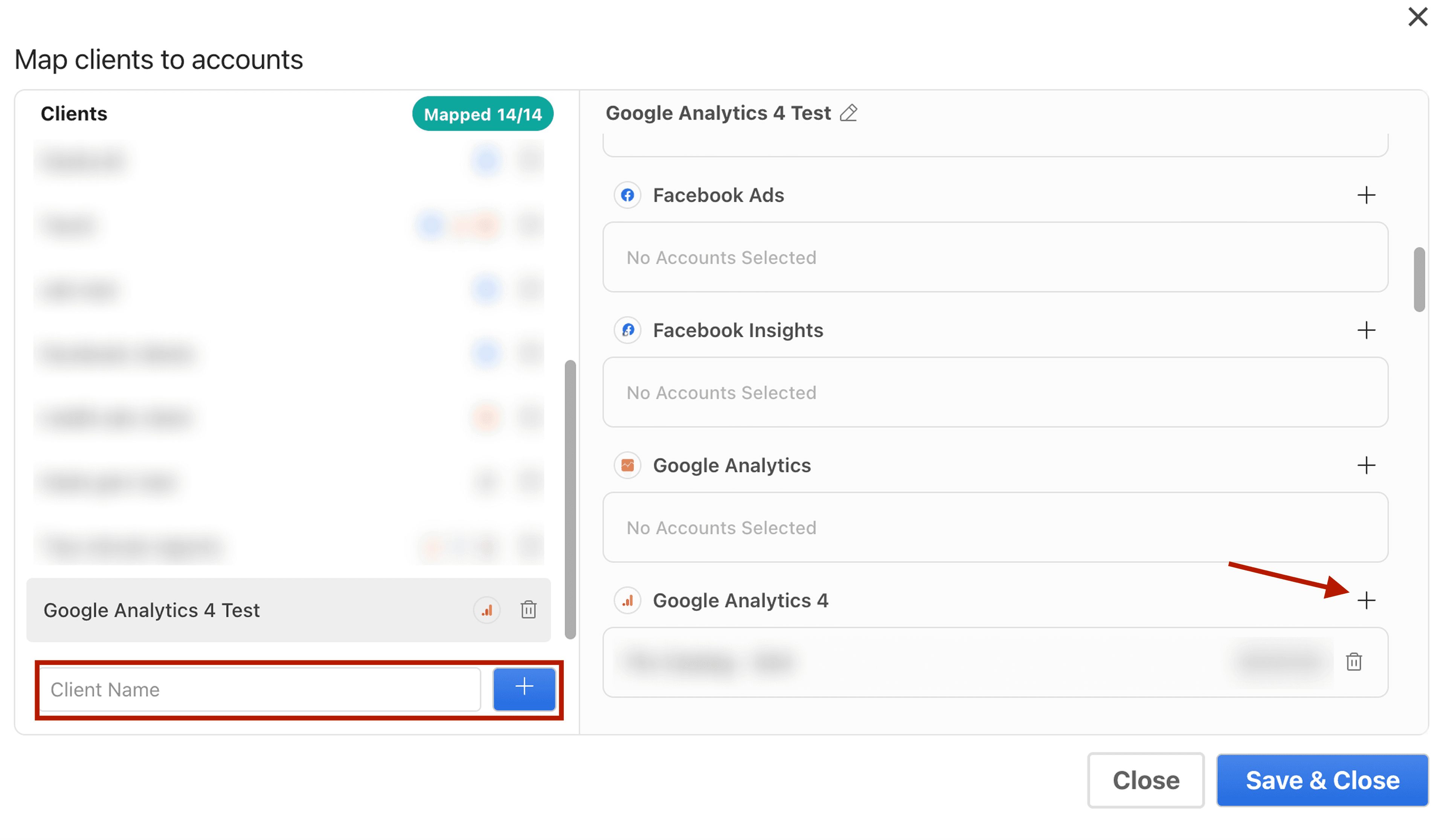Click the Facebook Ads section label

click(x=718, y=195)
